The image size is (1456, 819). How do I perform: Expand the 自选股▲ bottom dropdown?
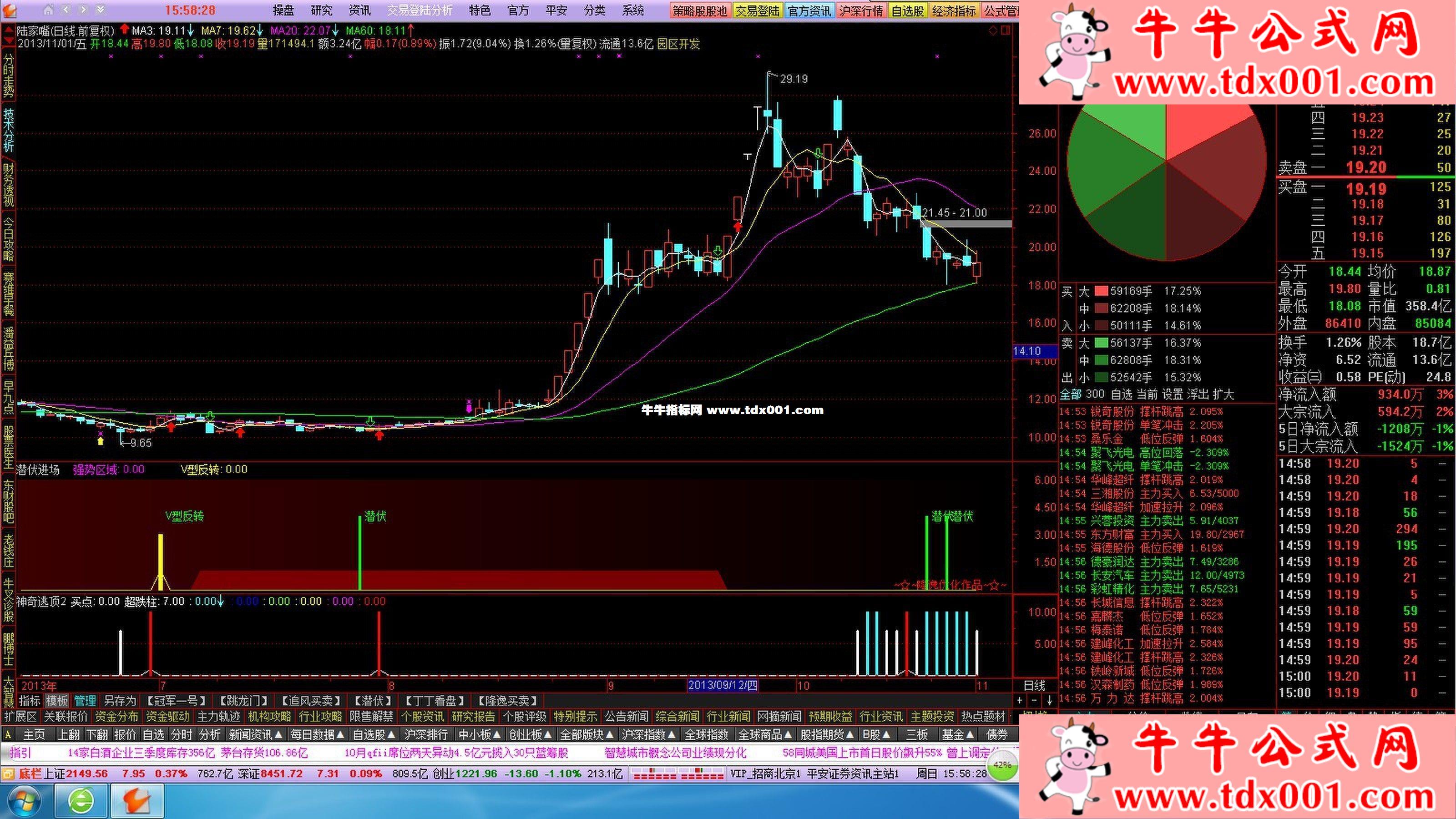click(x=374, y=734)
